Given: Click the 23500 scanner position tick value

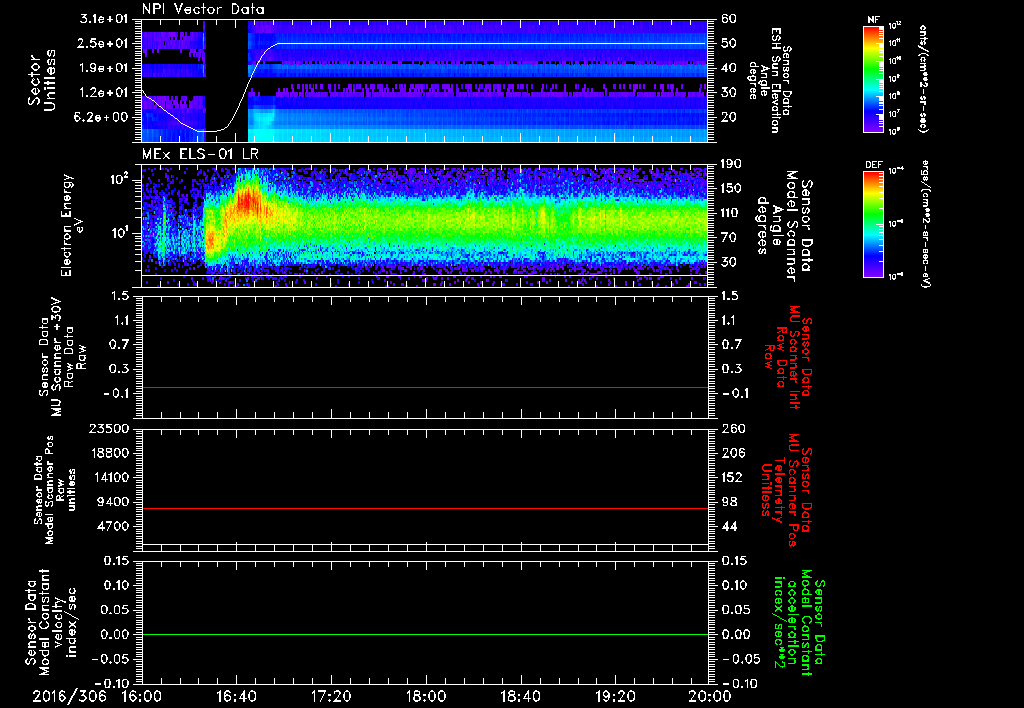Looking at the screenshot, I should coord(110,429).
